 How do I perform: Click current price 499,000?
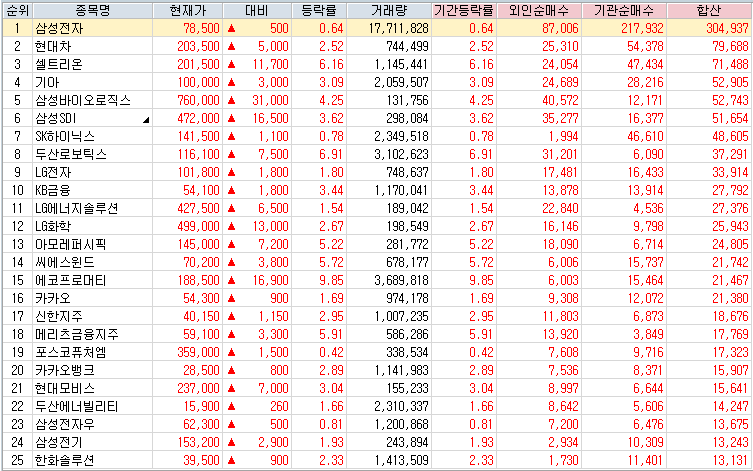tap(198, 227)
